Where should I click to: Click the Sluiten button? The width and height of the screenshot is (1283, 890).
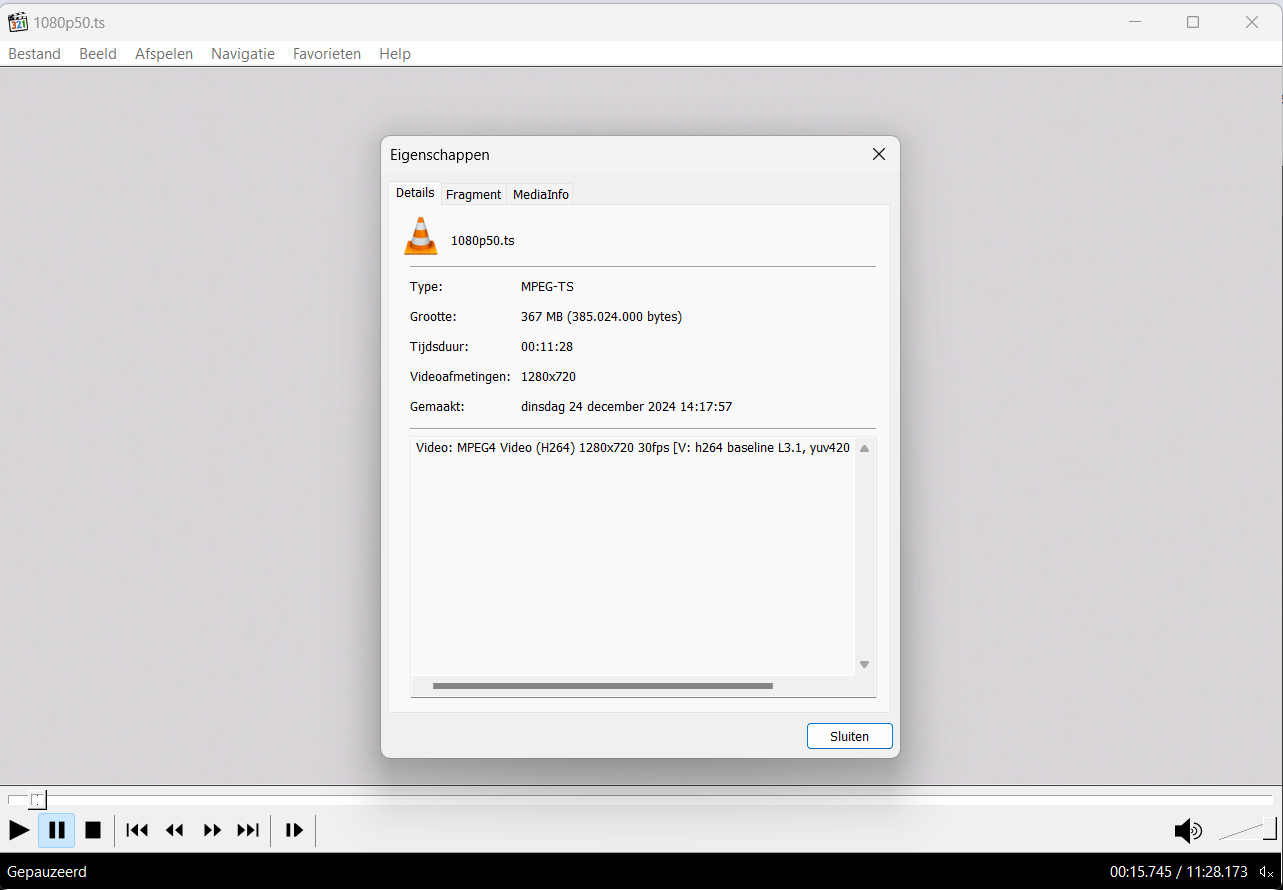coord(849,736)
